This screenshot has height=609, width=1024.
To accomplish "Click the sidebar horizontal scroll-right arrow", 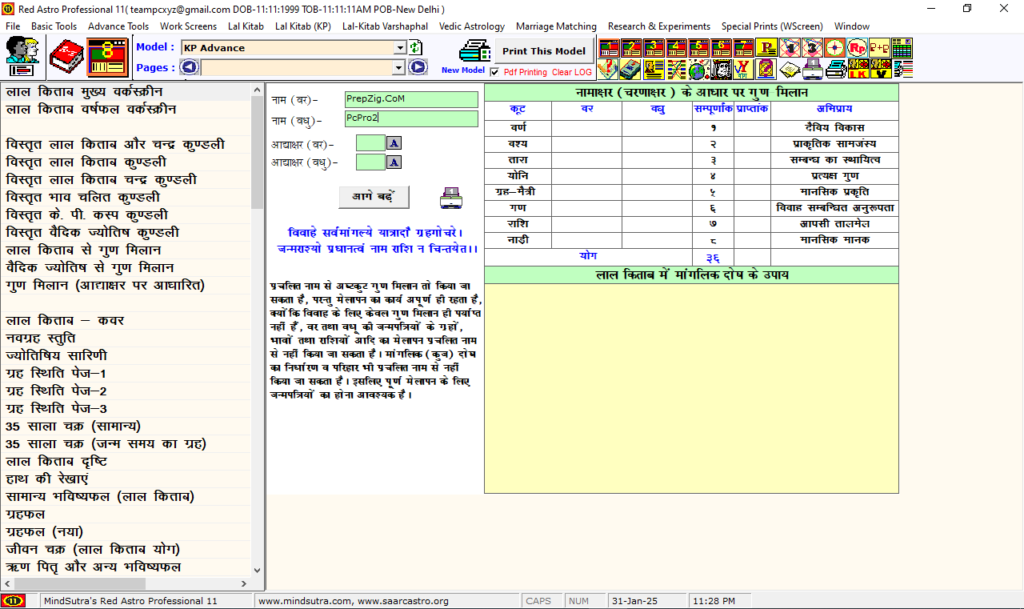I will pyautogui.click(x=244, y=584).
